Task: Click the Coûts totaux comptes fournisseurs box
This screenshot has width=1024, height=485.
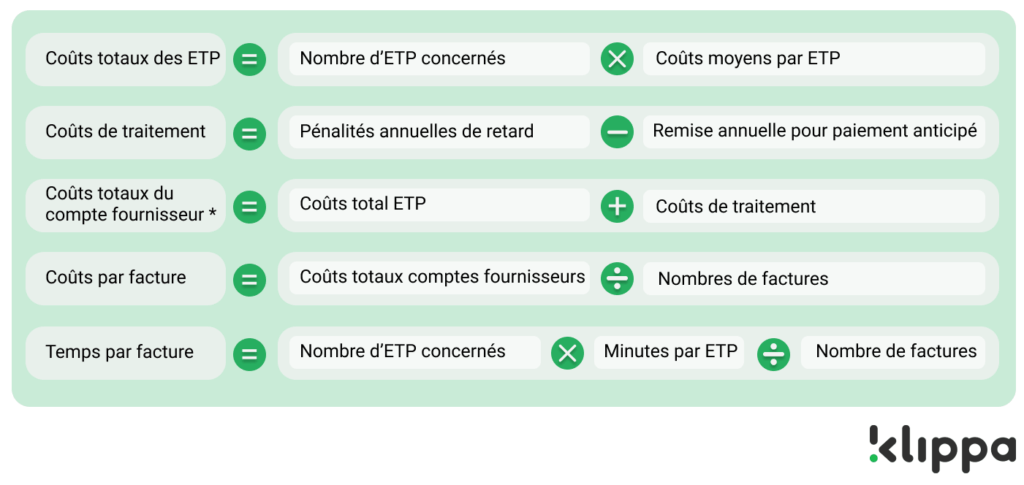Action: click(440, 278)
